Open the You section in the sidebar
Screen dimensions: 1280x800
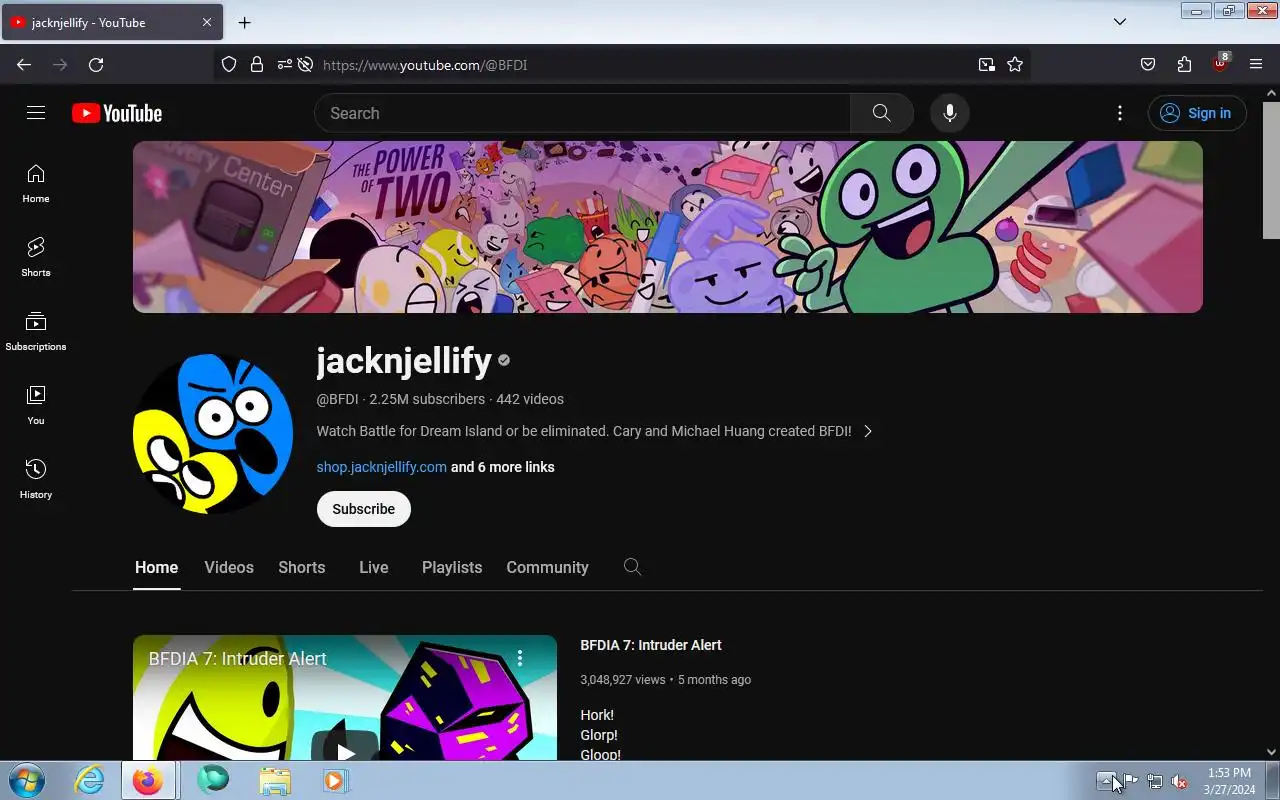point(36,406)
